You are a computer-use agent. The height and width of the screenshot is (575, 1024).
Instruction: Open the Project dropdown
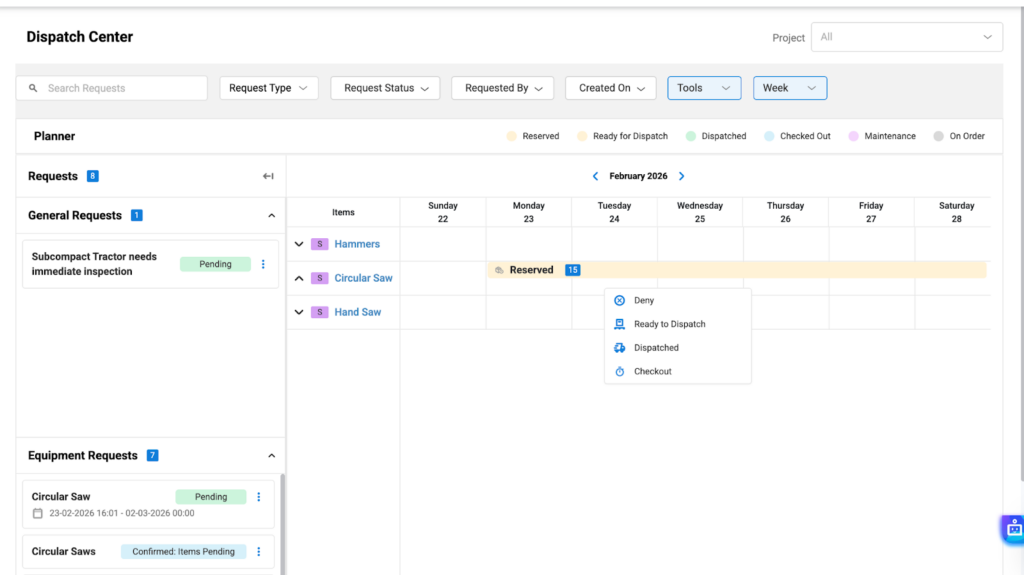pos(906,37)
